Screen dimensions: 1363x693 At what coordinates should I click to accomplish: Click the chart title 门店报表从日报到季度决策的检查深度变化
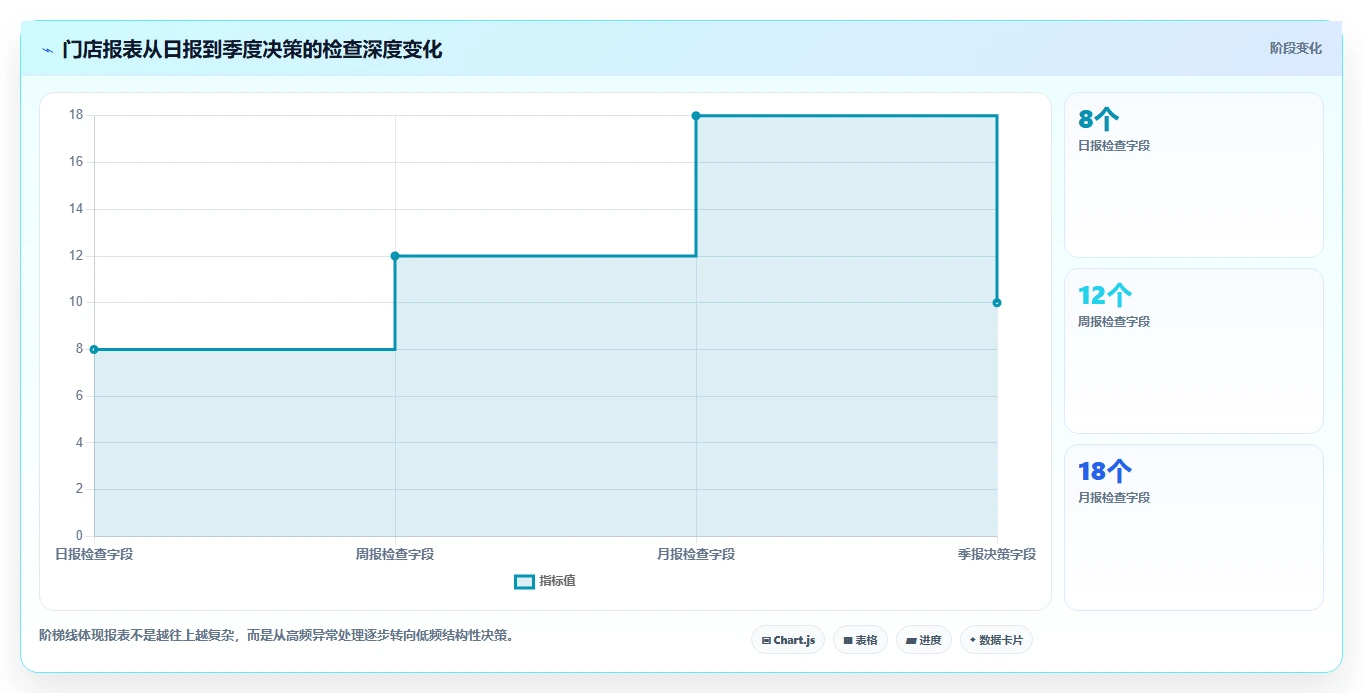pos(252,49)
